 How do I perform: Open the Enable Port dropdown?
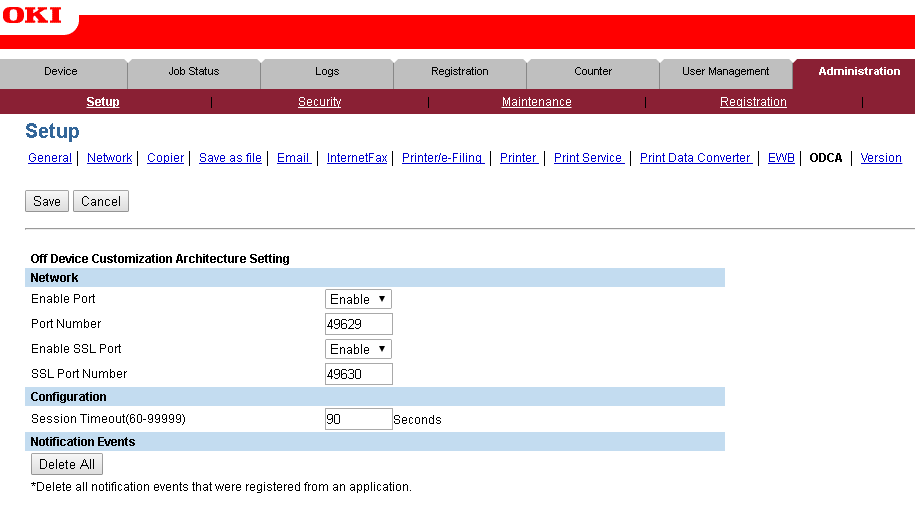point(358,299)
